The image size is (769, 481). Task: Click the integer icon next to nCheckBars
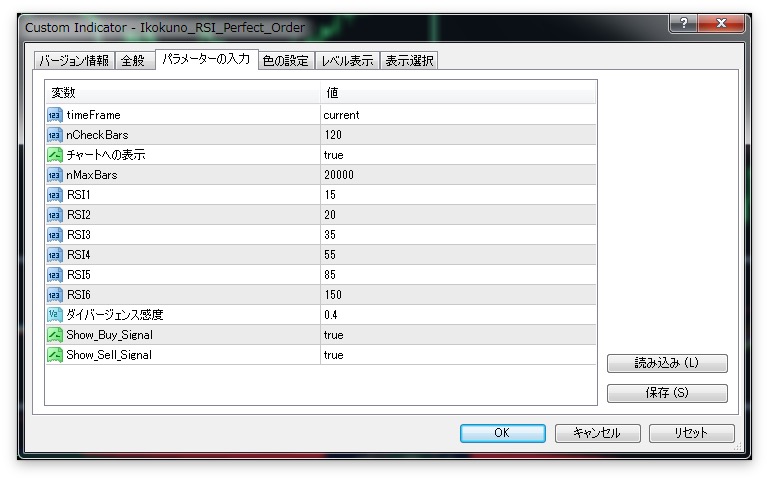[x=55, y=135]
